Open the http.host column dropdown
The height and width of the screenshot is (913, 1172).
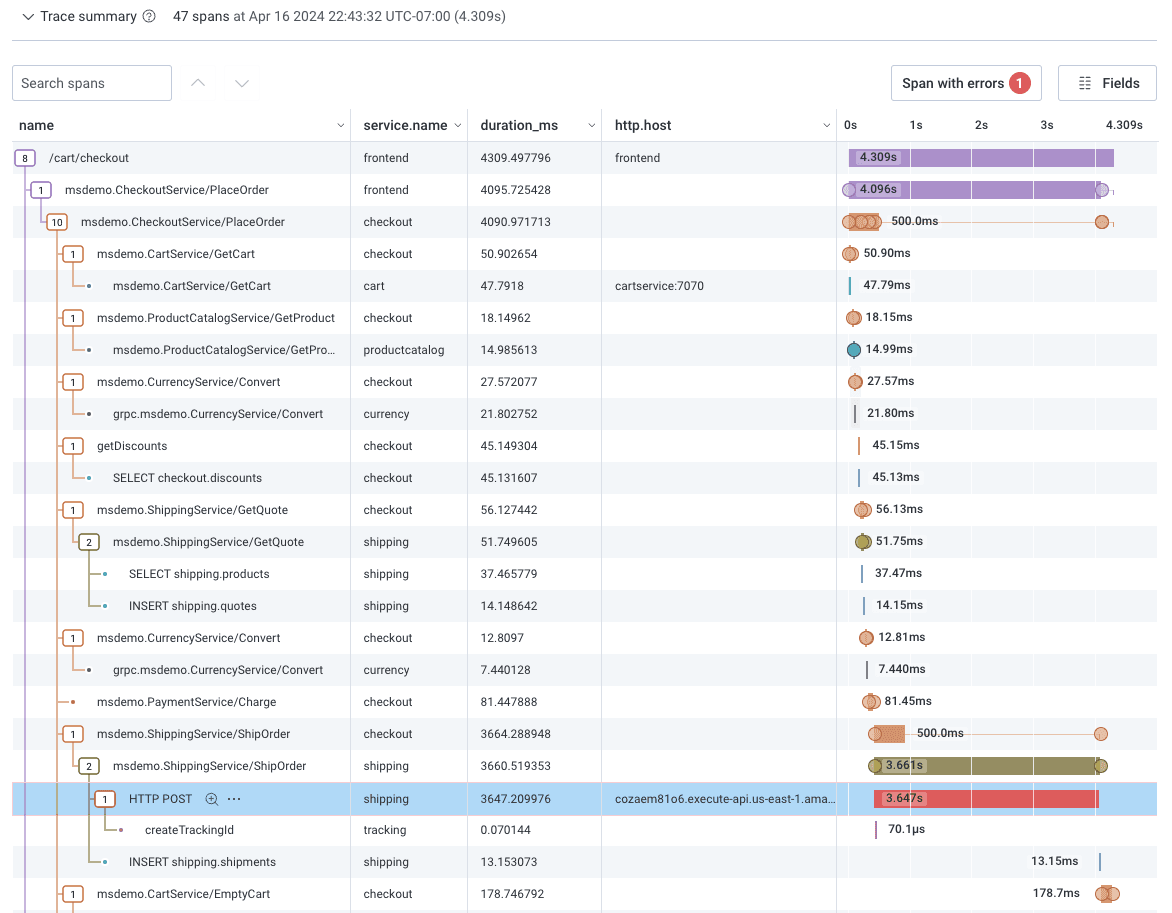826,126
